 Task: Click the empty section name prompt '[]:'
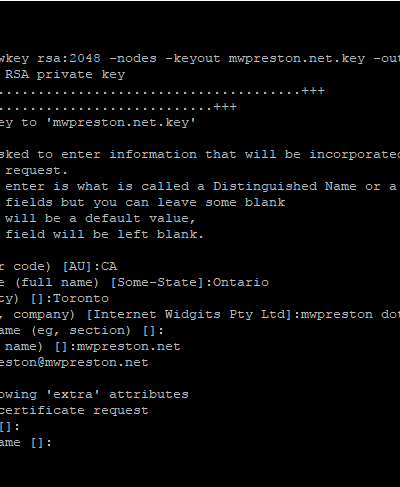coord(153,331)
